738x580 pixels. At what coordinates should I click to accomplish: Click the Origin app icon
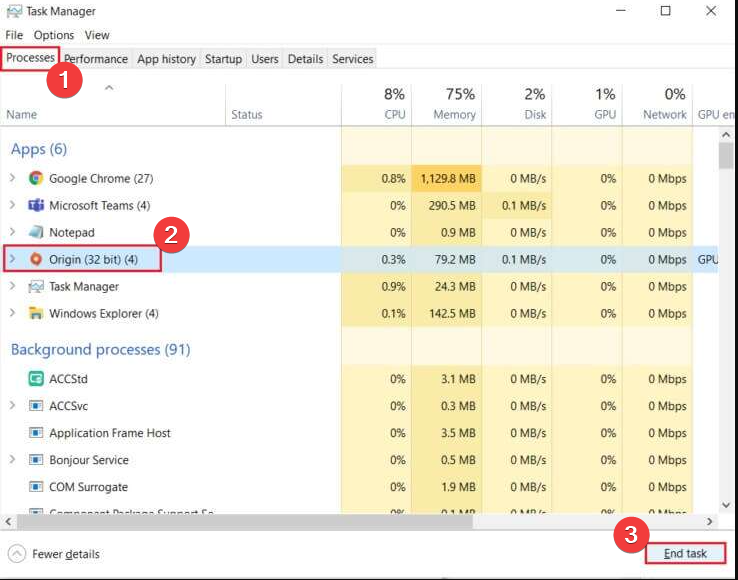36,259
